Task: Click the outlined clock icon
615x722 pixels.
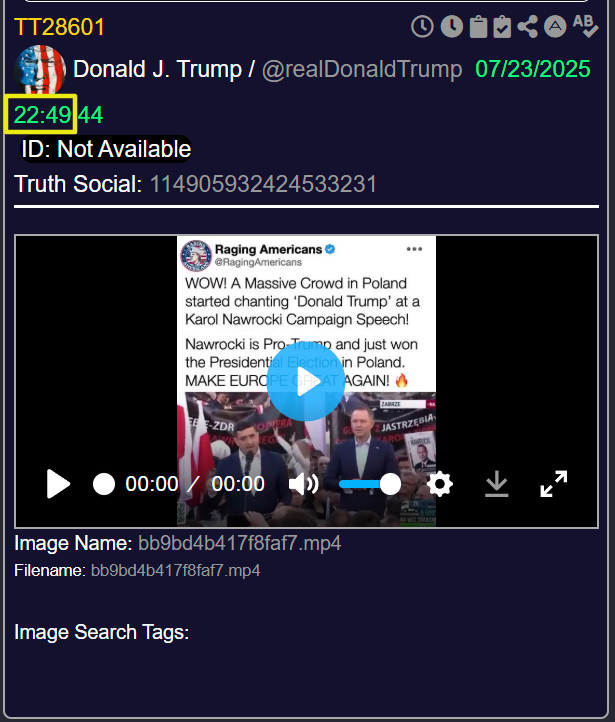Action: click(x=422, y=27)
